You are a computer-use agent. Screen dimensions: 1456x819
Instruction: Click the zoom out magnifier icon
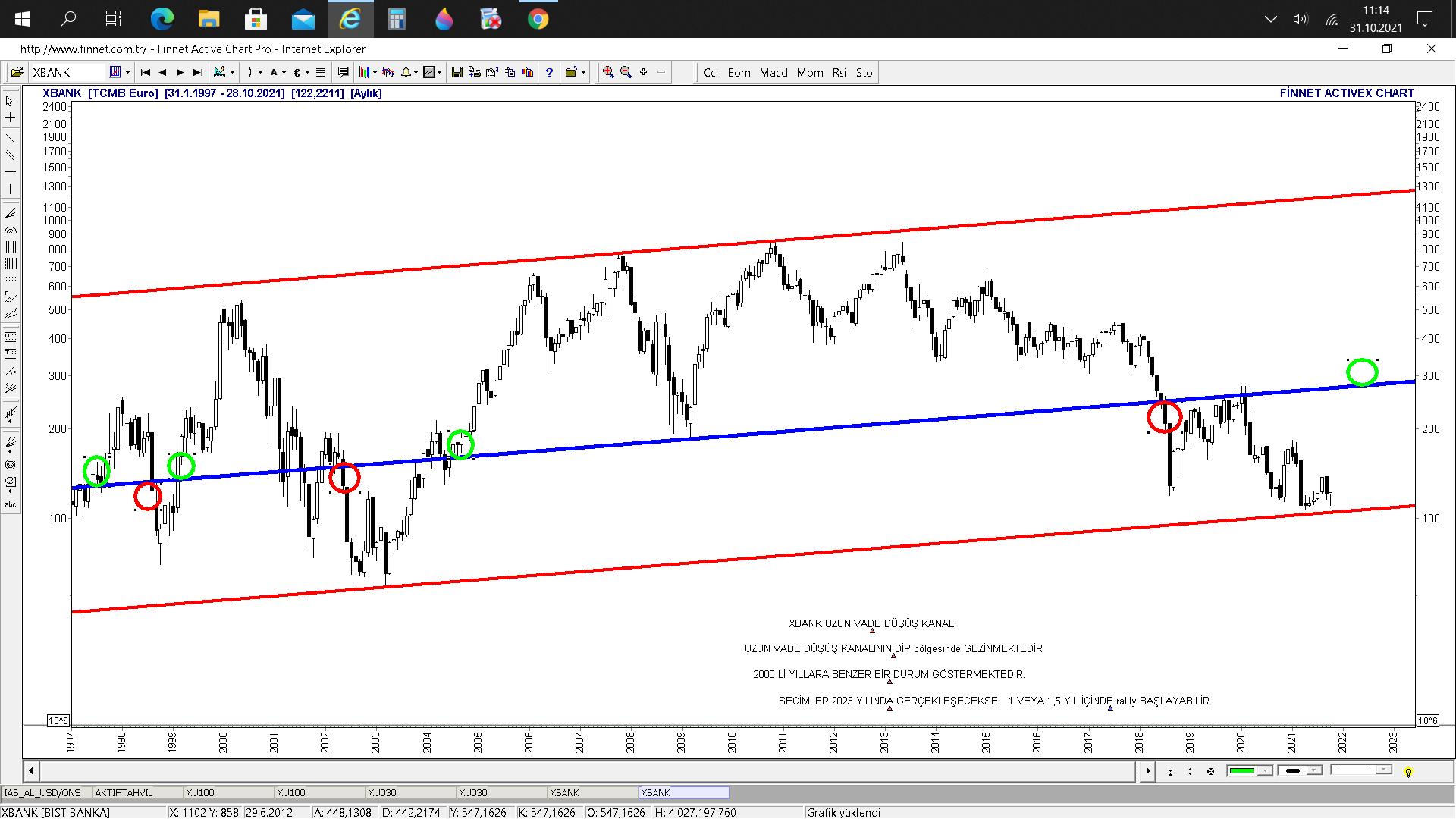click(x=626, y=73)
